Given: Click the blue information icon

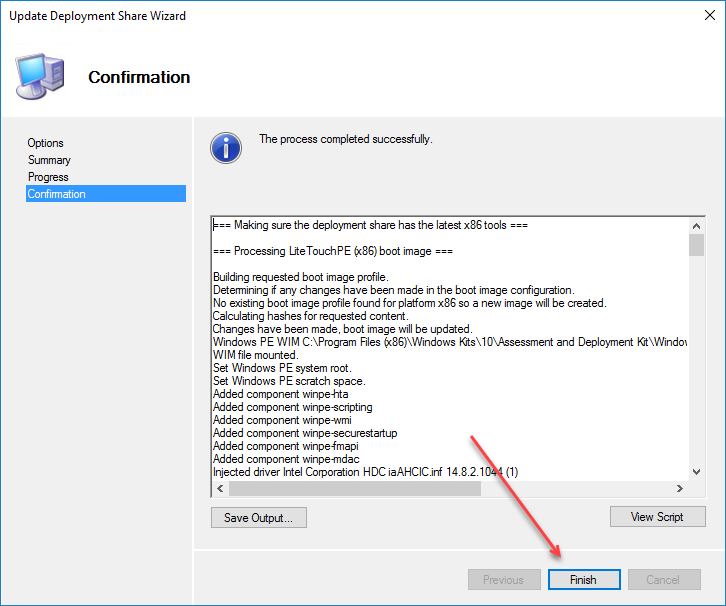Looking at the screenshot, I should pyautogui.click(x=226, y=147).
